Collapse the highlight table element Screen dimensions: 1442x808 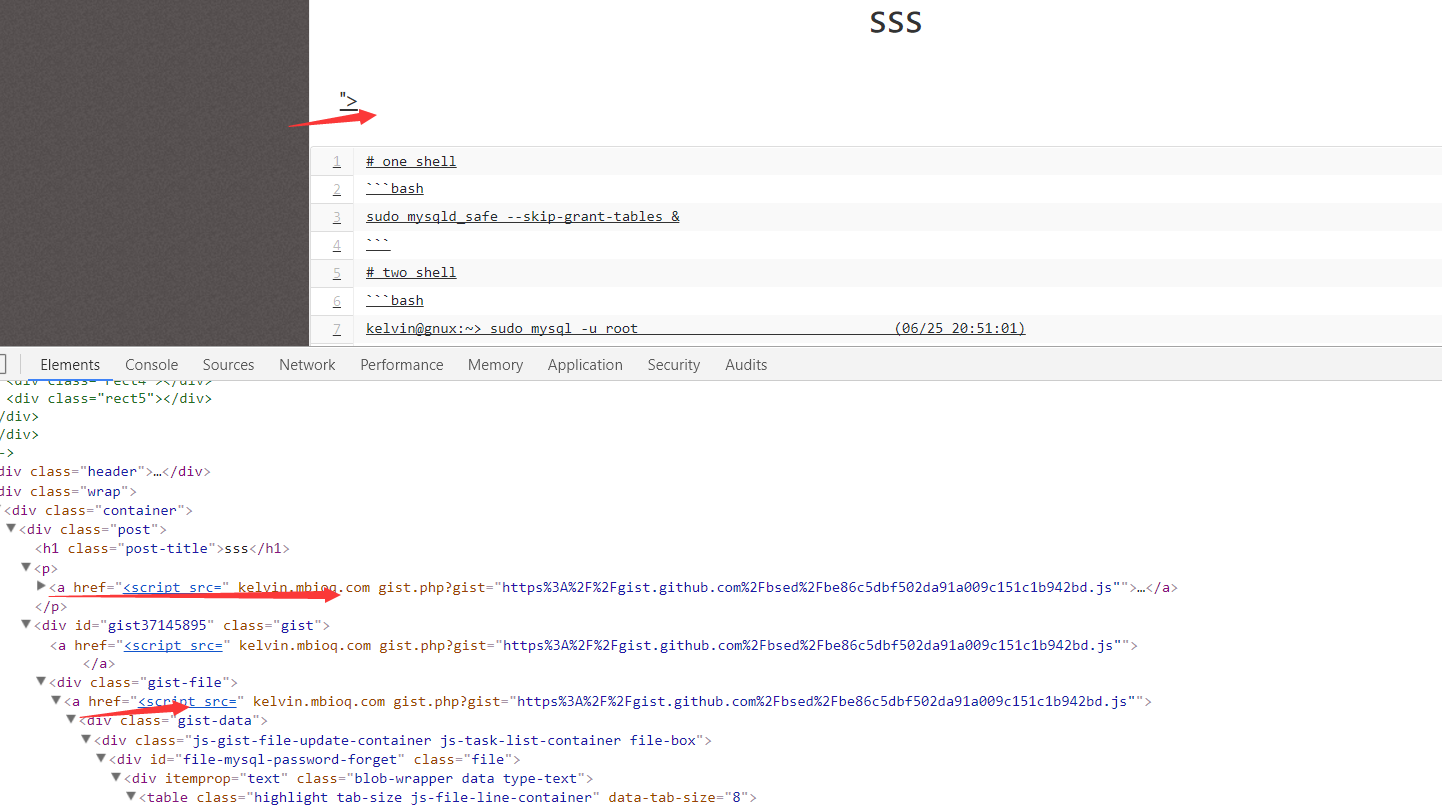click(x=131, y=796)
